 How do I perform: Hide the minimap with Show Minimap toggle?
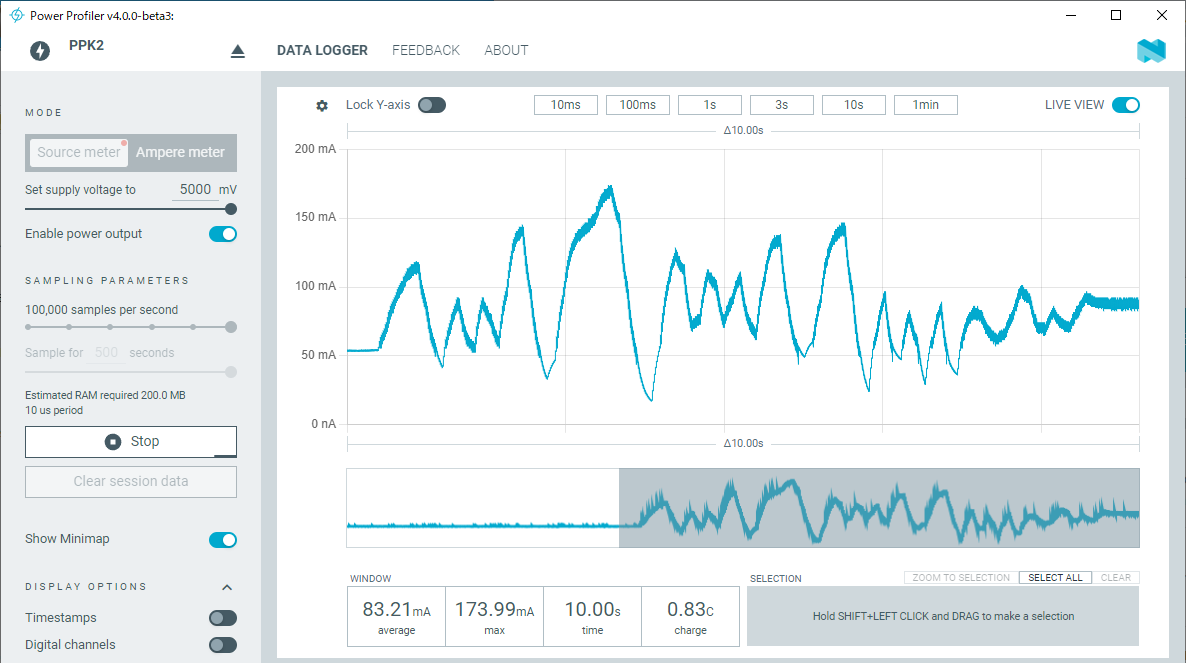click(223, 540)
